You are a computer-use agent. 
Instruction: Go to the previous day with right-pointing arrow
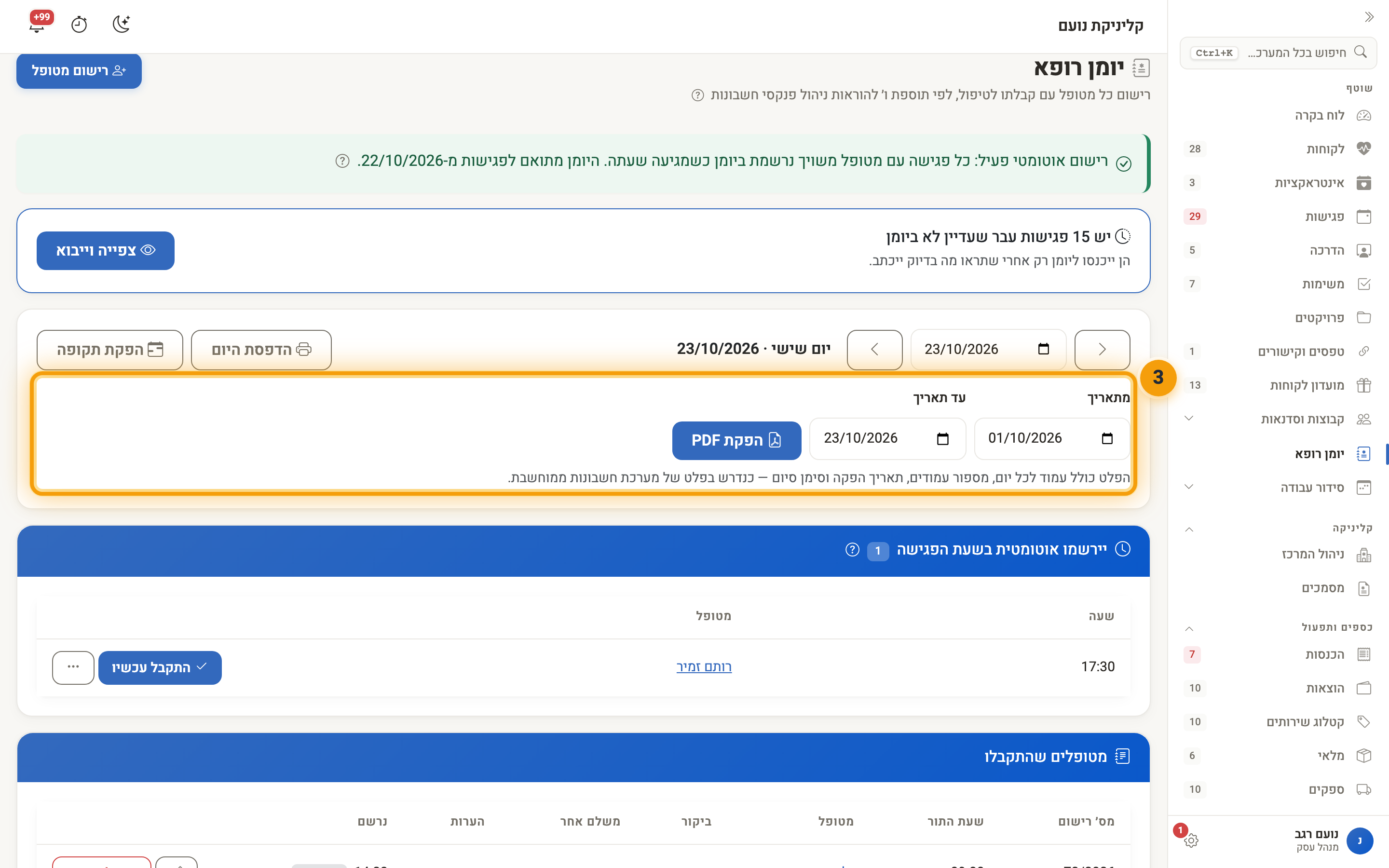pyautogui.click(x=1102, y=350)
